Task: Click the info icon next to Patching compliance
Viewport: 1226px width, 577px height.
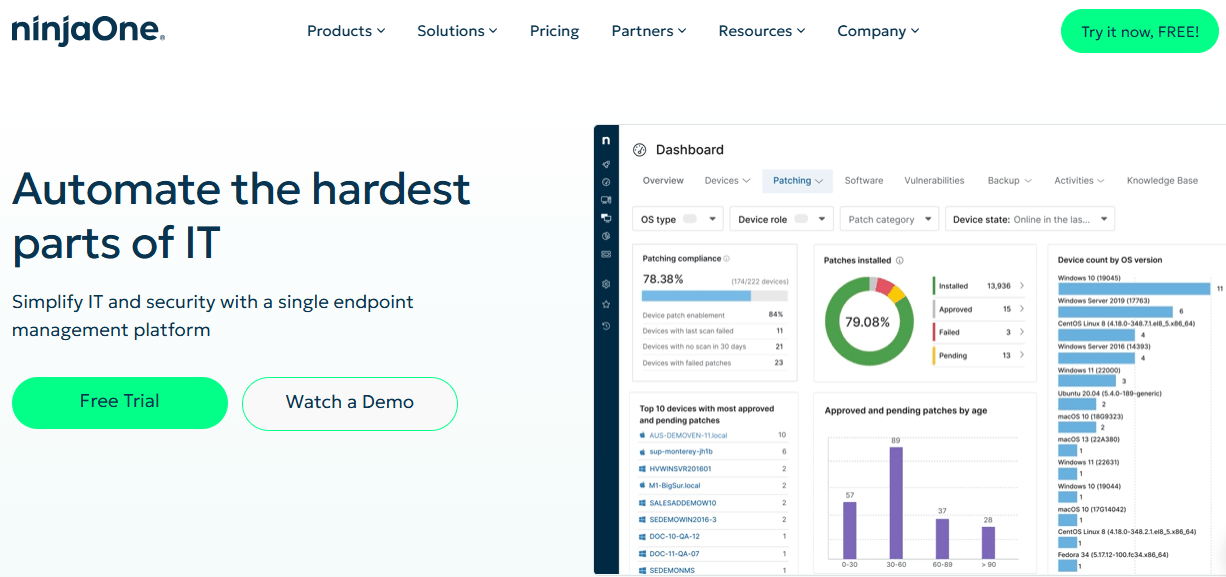Action: (x=726, y=259)
